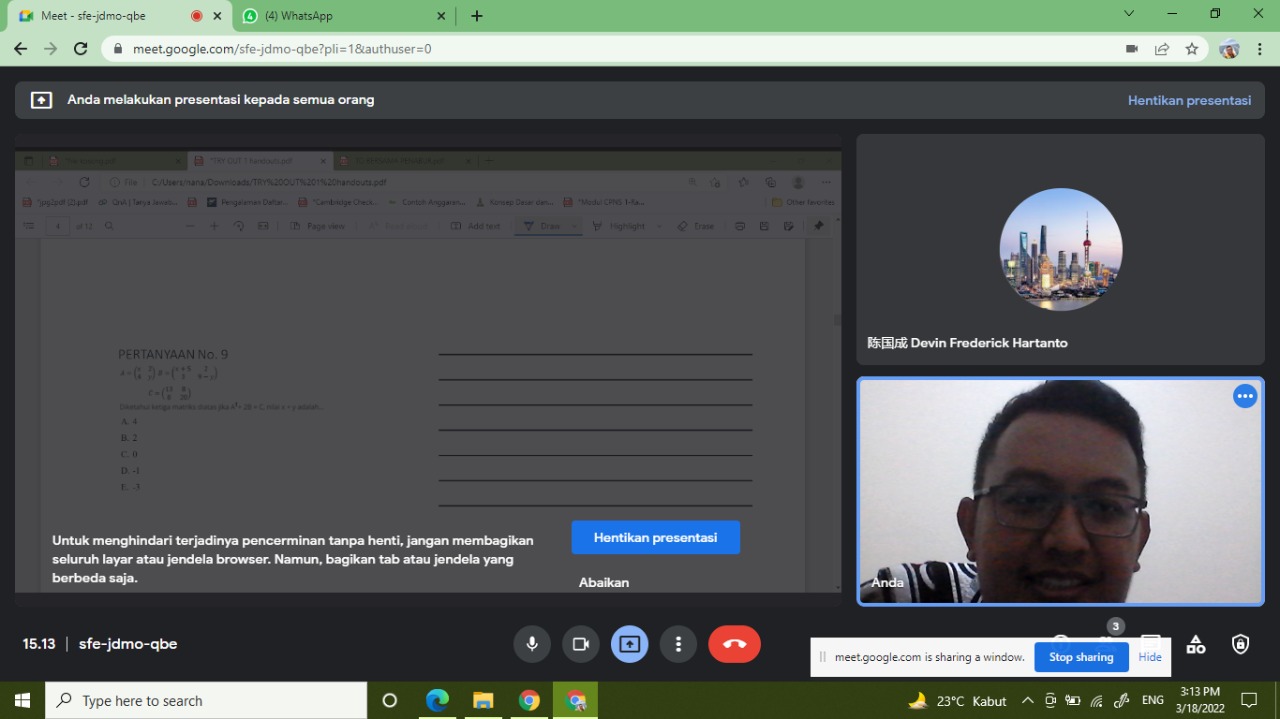Open host controls shield lock icon

click(1240, 645)
